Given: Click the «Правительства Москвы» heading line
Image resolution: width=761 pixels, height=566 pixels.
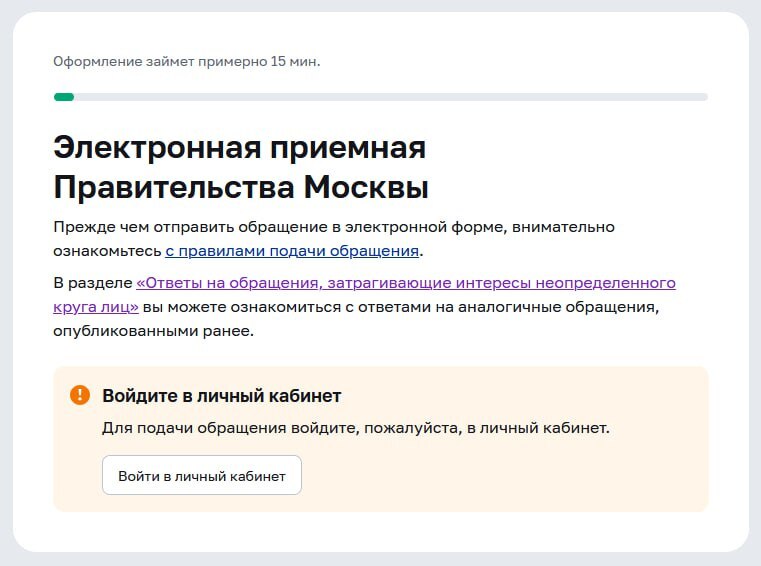Looking at the screenshot, I should point(240,188).
